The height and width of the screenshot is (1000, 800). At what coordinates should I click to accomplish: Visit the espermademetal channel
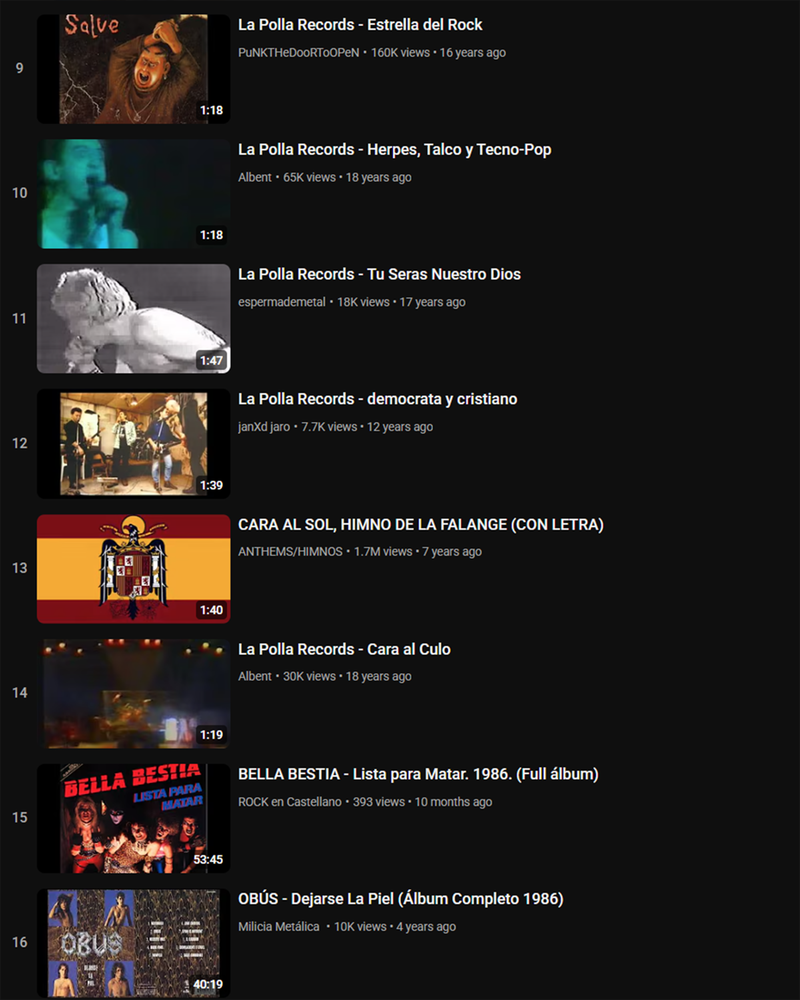[282, 302]
